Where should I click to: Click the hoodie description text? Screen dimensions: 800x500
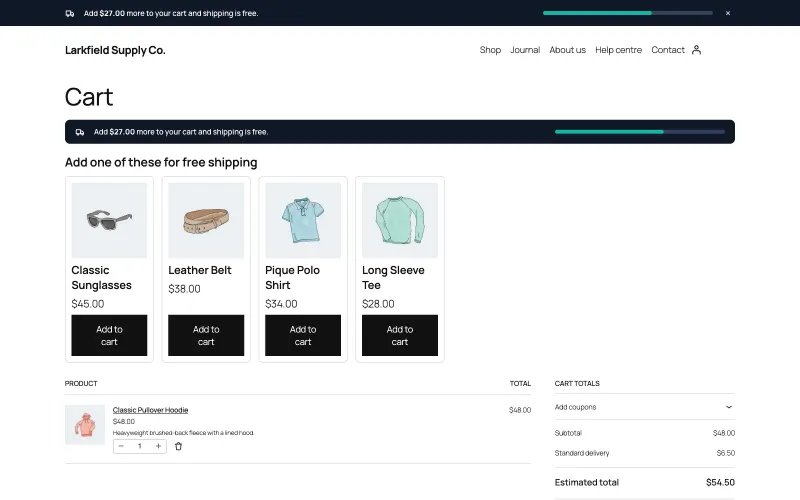click(183, 433)
